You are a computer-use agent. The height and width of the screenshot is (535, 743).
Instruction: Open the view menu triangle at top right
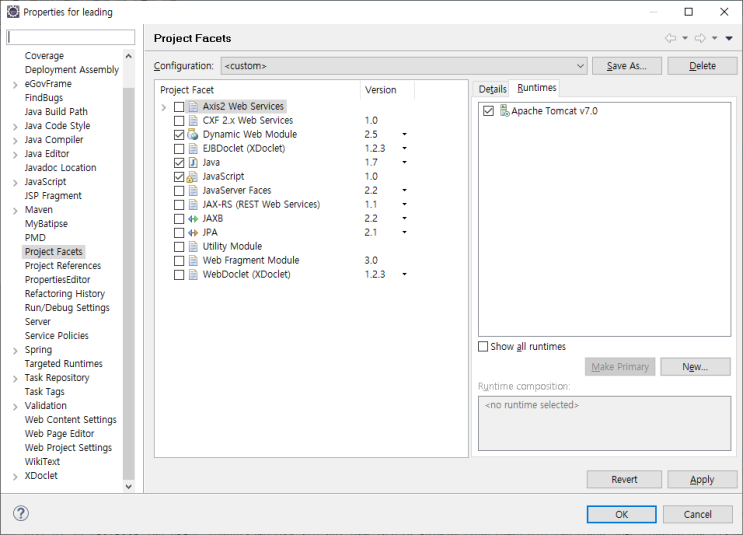coord(729,38)
